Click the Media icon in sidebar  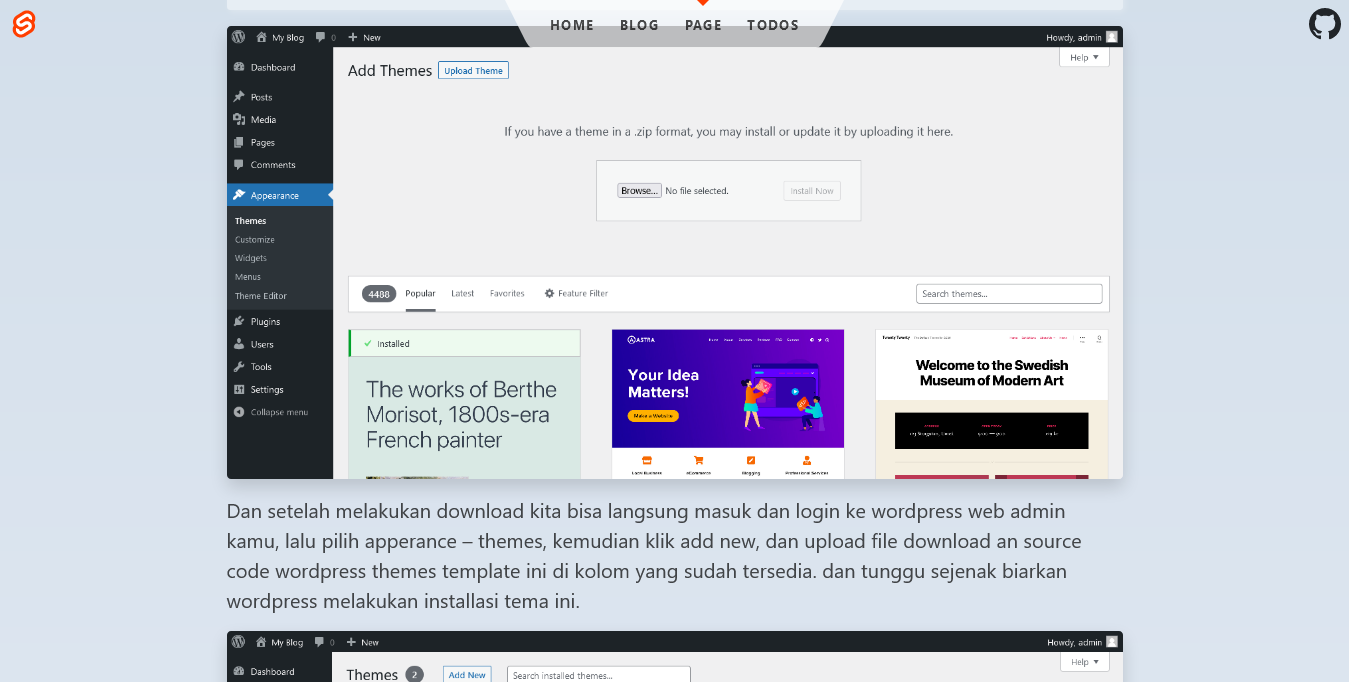(x=239, y=119)
